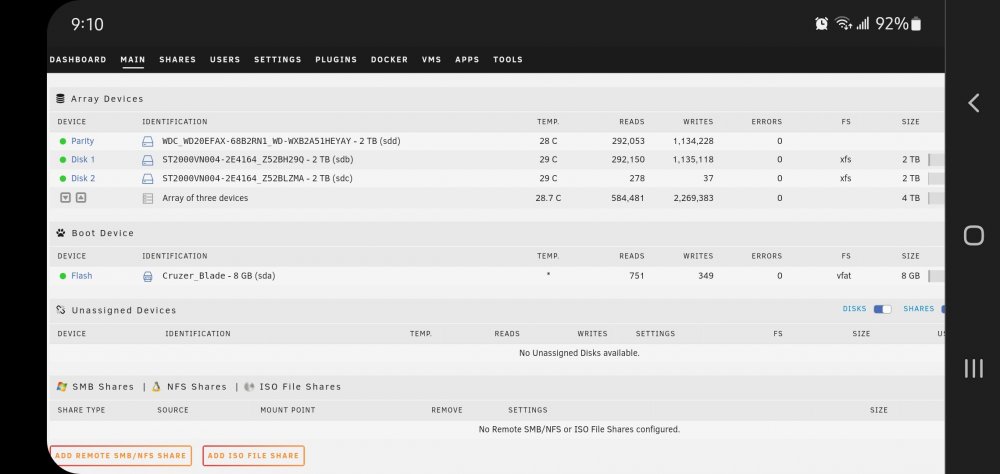Click the Unassigned Devices header icon
The width and height of the screenshot is (1000, 474).
(61, 310)
